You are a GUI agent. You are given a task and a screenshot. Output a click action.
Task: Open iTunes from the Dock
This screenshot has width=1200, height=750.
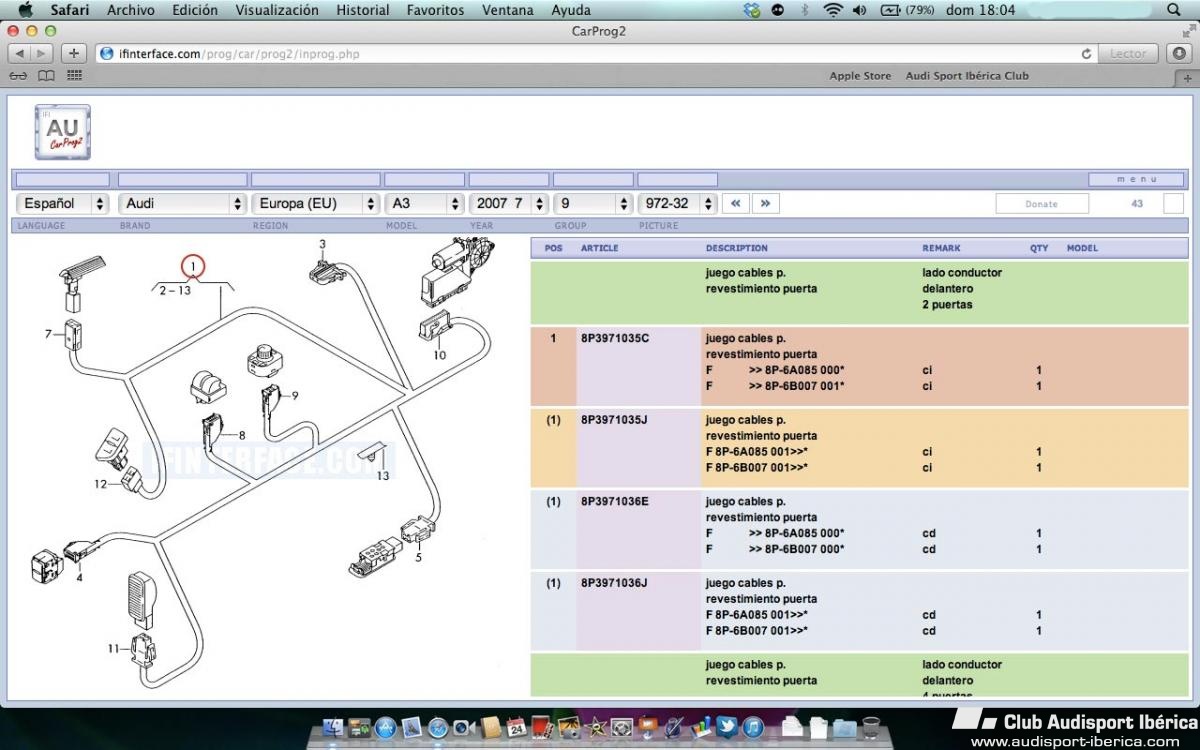point(753,727)
